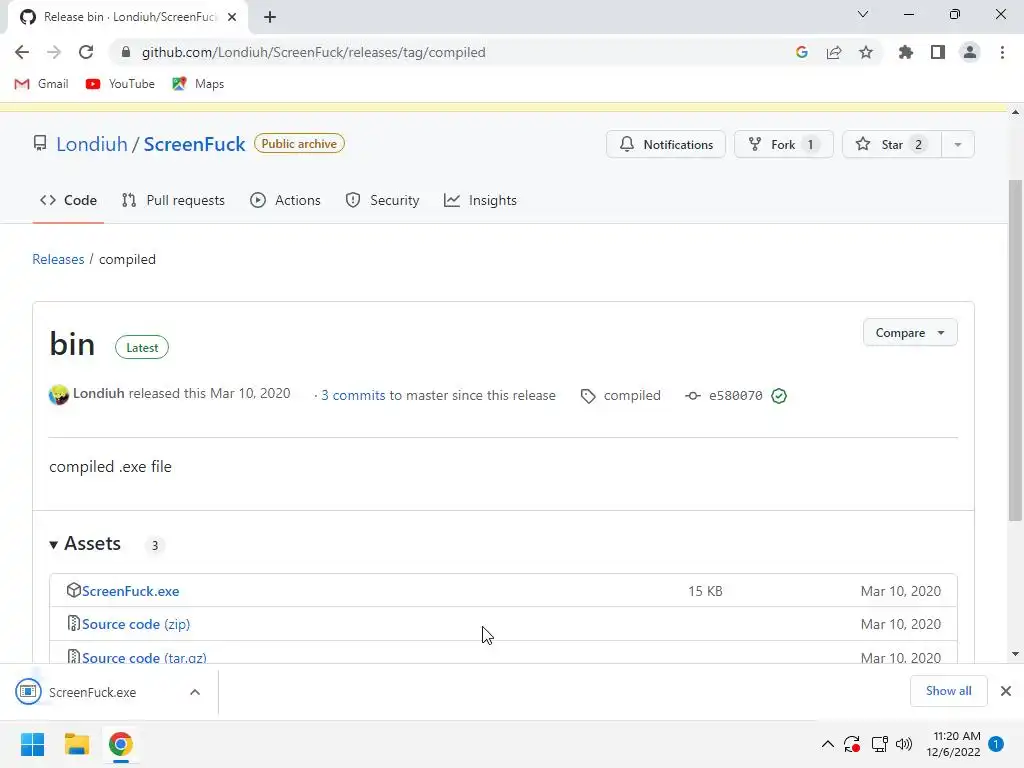The image size is (1024, 768).
Task: Click the Londiuh avatar image
Action: 59,395
